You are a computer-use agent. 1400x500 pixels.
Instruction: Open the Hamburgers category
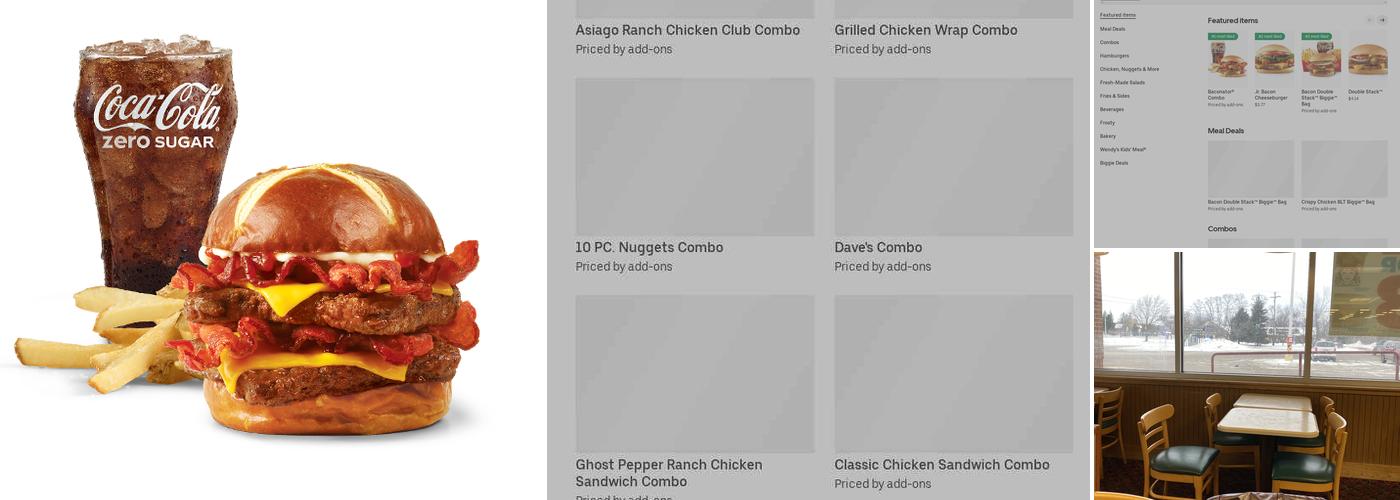coord(1114,56)
